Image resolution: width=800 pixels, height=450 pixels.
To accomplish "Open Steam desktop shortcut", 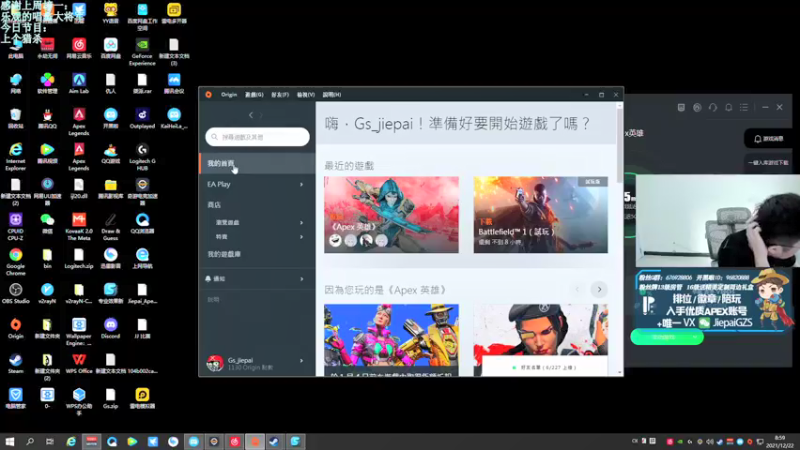I will pos(16,363).
